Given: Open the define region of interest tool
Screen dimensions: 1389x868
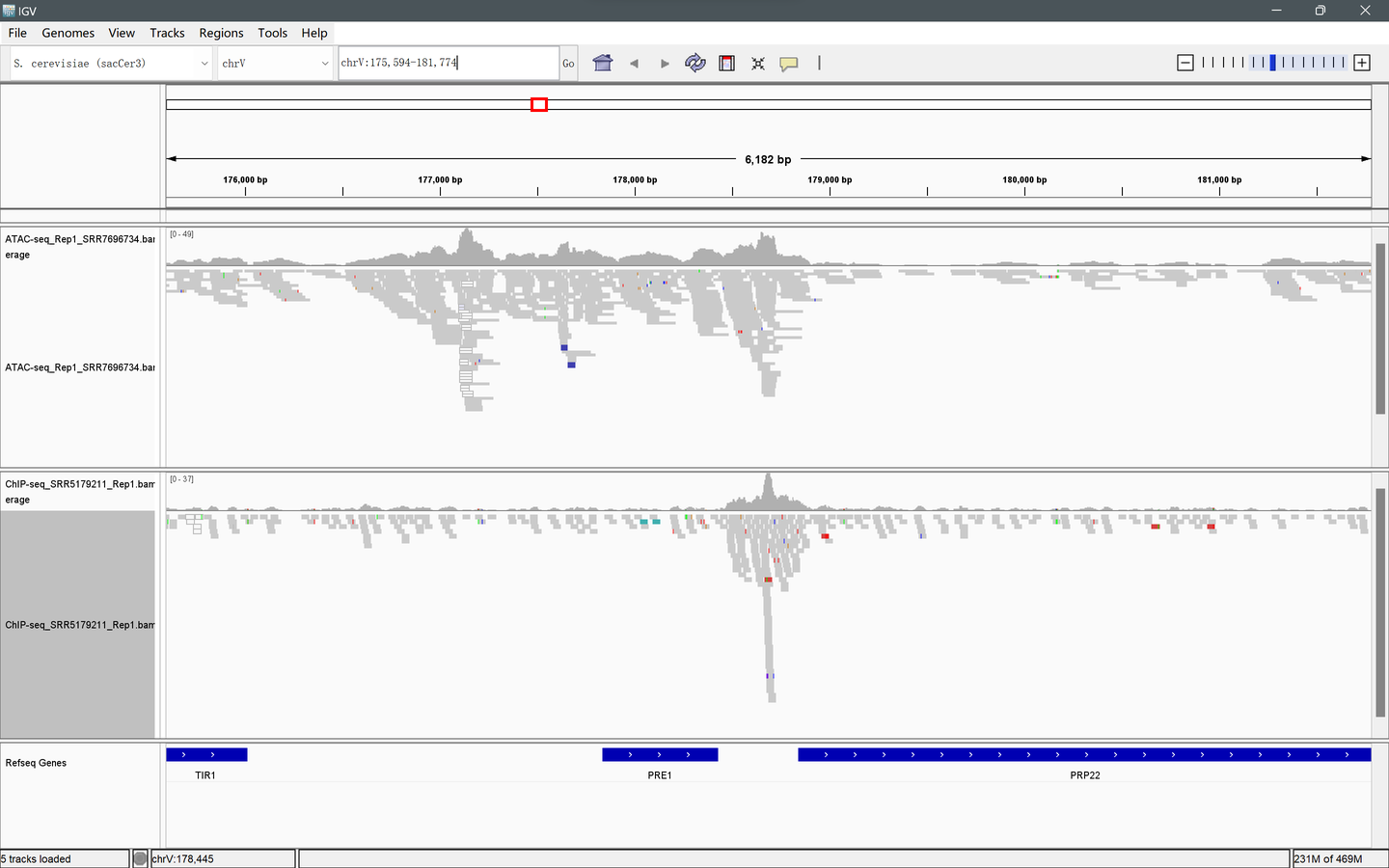Looking at the screenshot, I should point(726,63).
